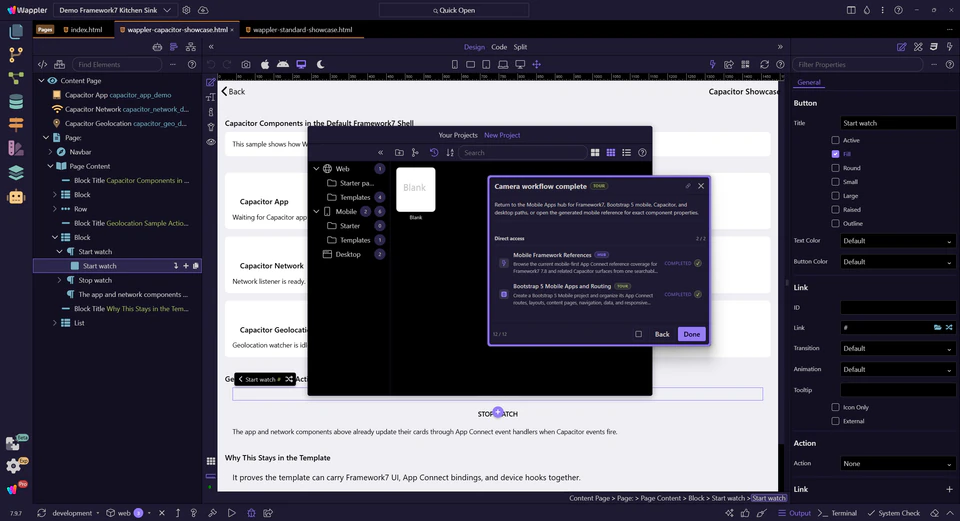Open the Button Color dropdown

(x=897, y=261)
